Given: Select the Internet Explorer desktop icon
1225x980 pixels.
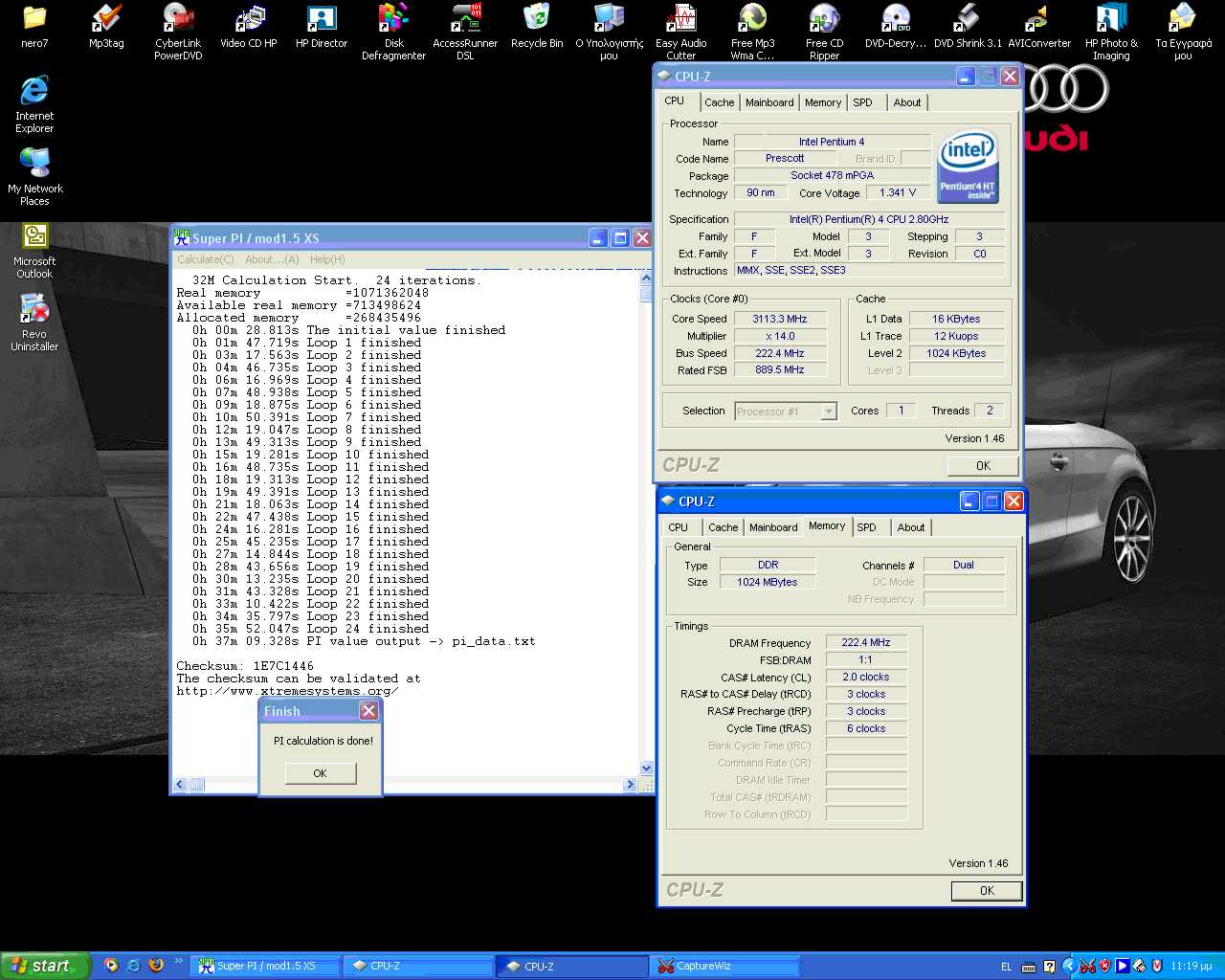Looking at the screenshot, I should pyautogui.click(x=34, y=104).
